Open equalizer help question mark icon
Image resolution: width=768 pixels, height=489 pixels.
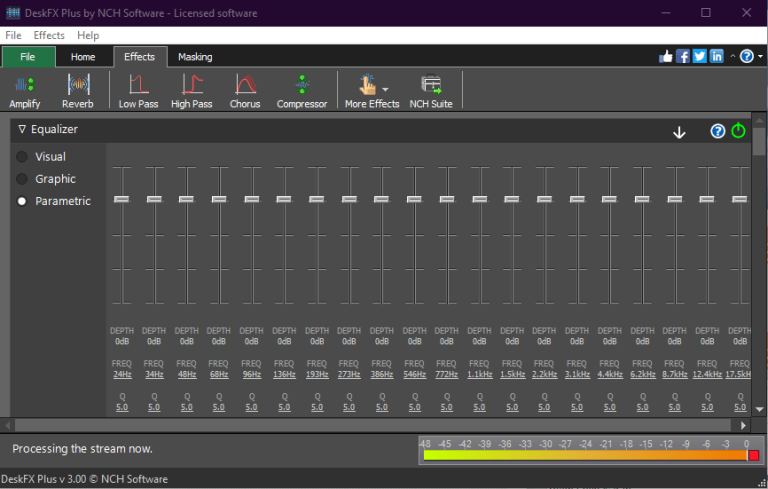click(717, 131)
